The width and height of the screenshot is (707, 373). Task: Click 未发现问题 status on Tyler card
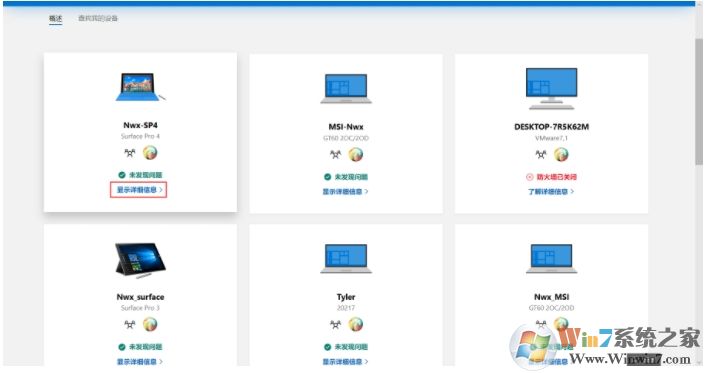click(x=351, y=347)
